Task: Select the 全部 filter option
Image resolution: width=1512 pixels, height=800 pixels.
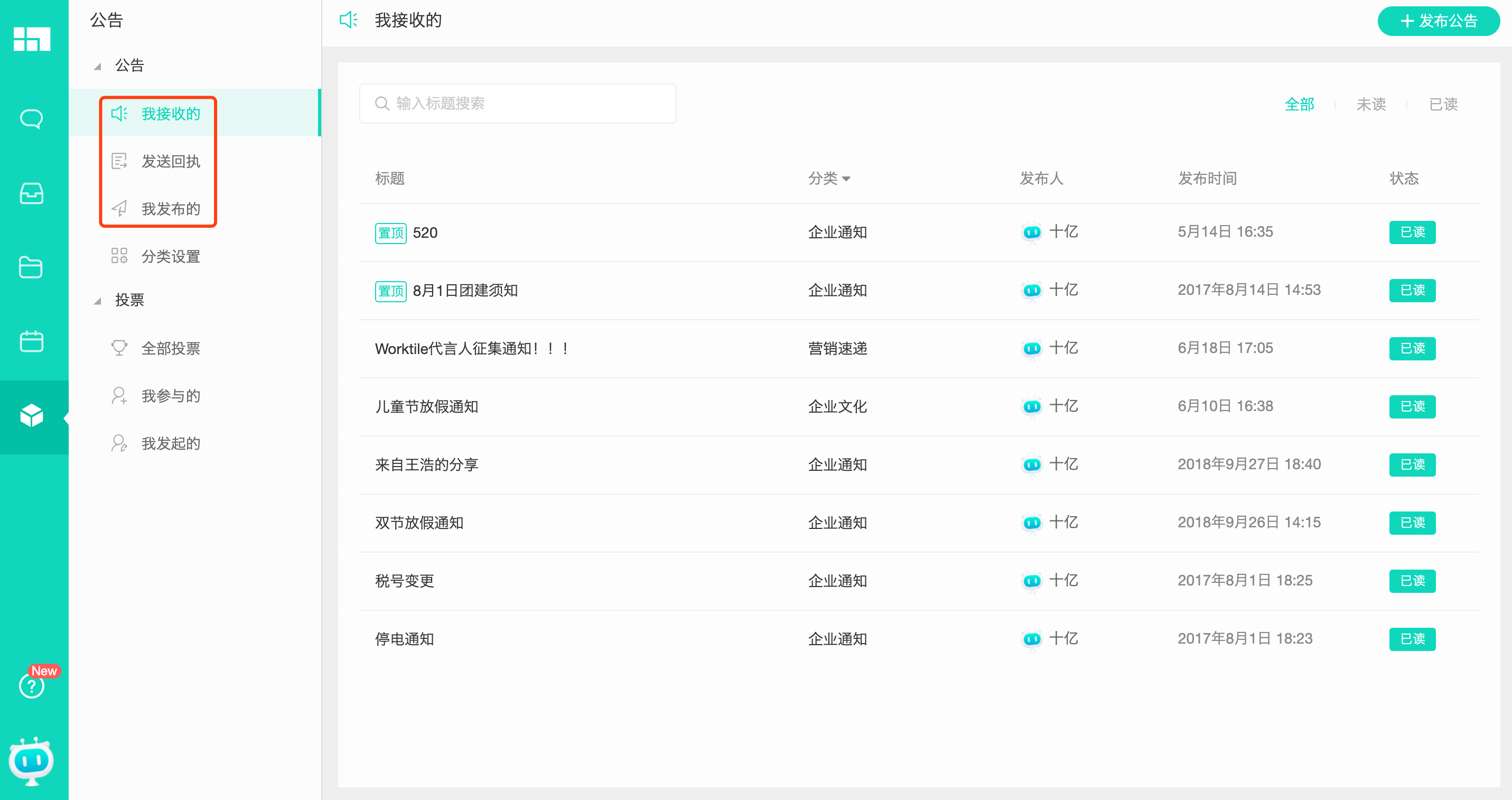Action: 1300,104
